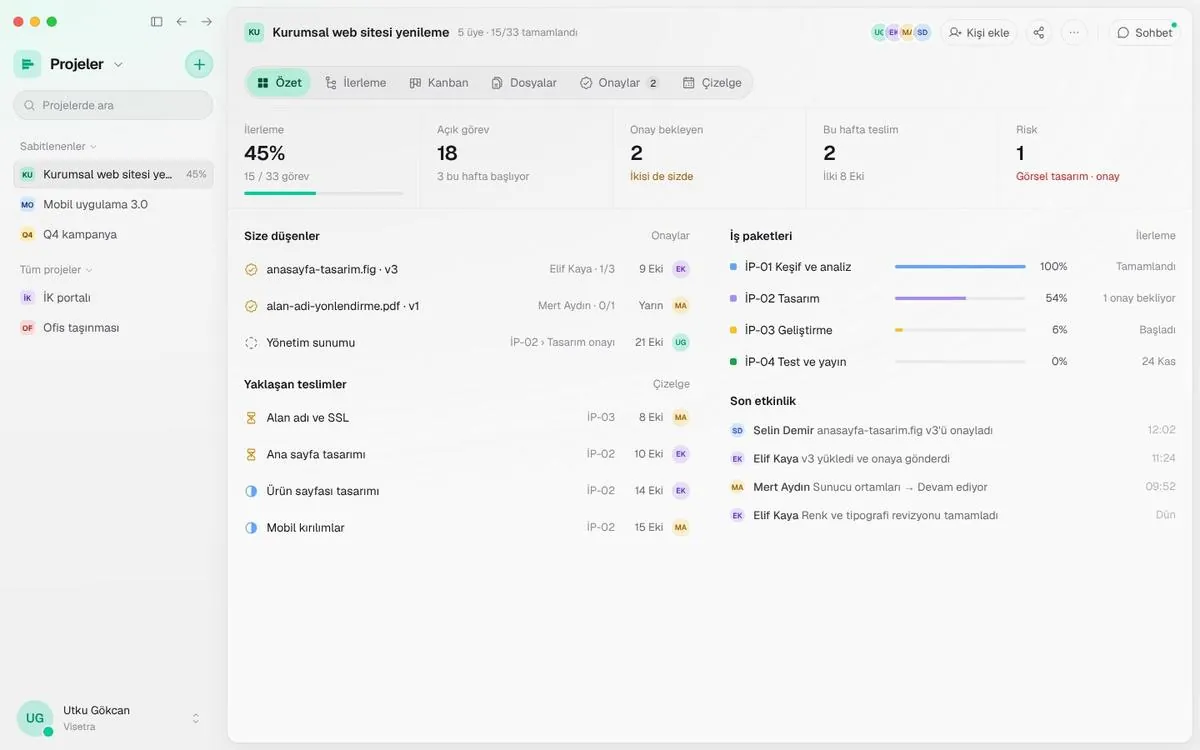Click the green plus new project button
1200x750 pixels.
coord(199,64)
